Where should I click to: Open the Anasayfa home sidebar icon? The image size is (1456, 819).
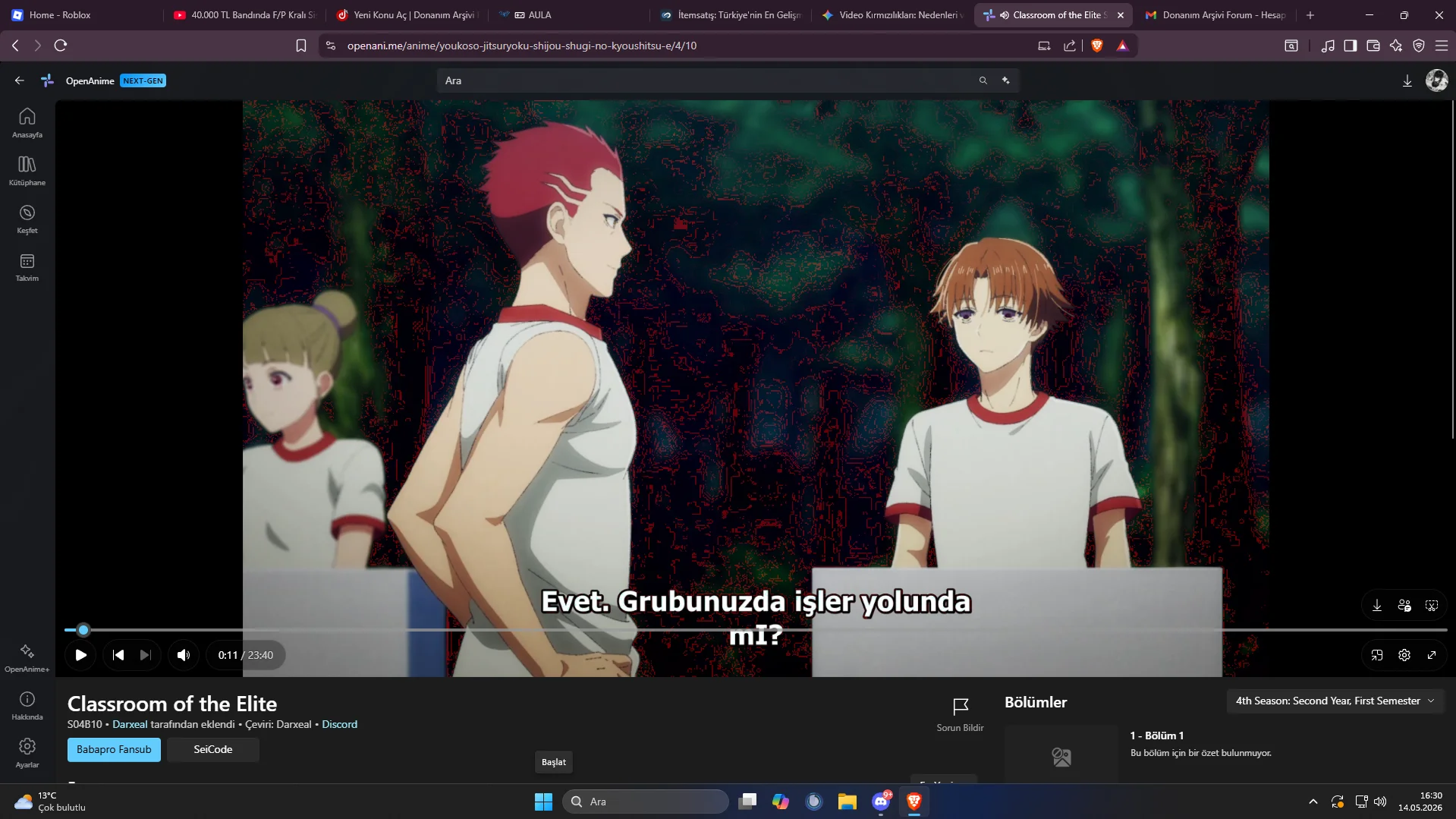27,123
